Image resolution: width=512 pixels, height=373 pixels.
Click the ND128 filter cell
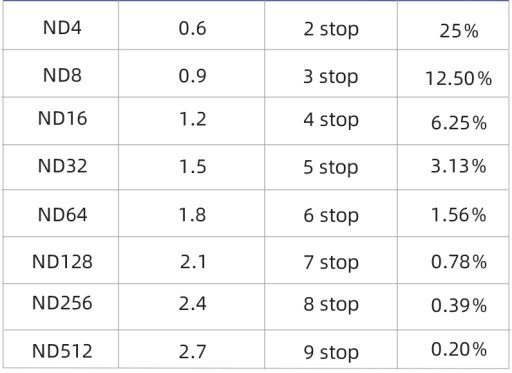tap(62, 262)
